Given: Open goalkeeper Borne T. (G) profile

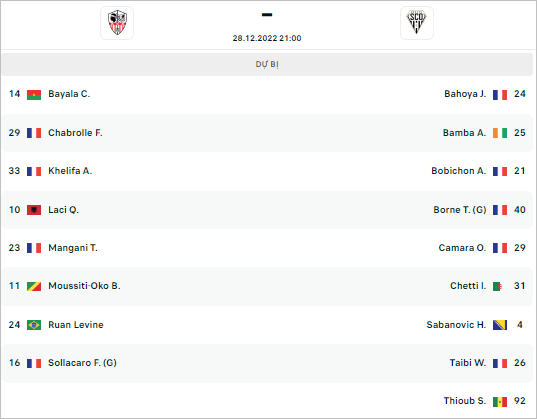Looking at the screenshot, I should 460,210.
